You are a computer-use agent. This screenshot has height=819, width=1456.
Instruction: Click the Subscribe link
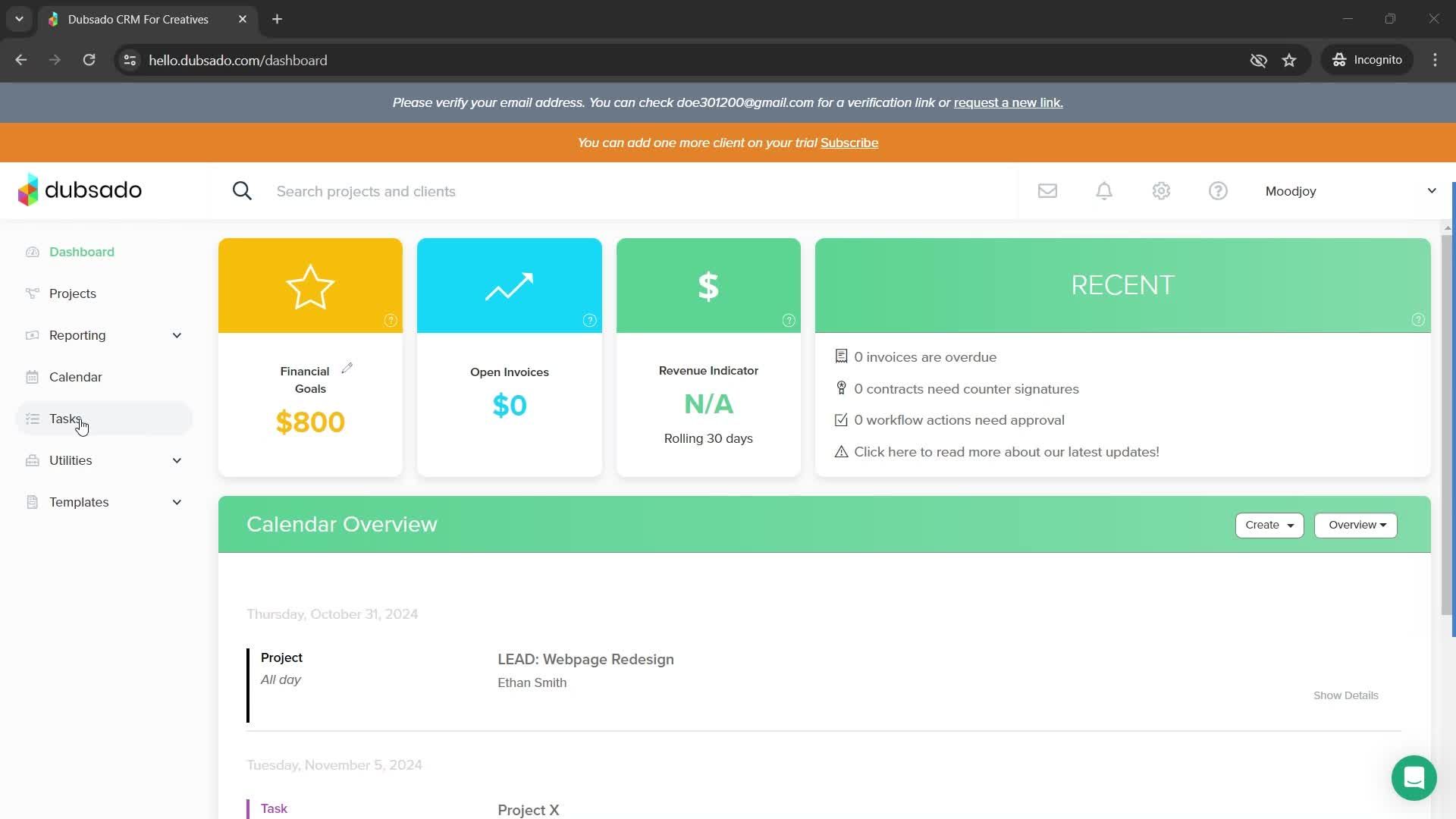pyautogui.click(x=849, y=143)
